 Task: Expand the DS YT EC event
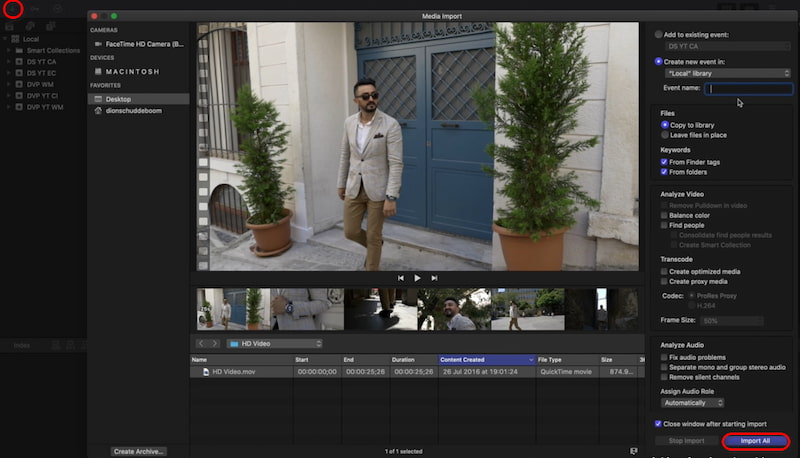[x=9, y=73]
